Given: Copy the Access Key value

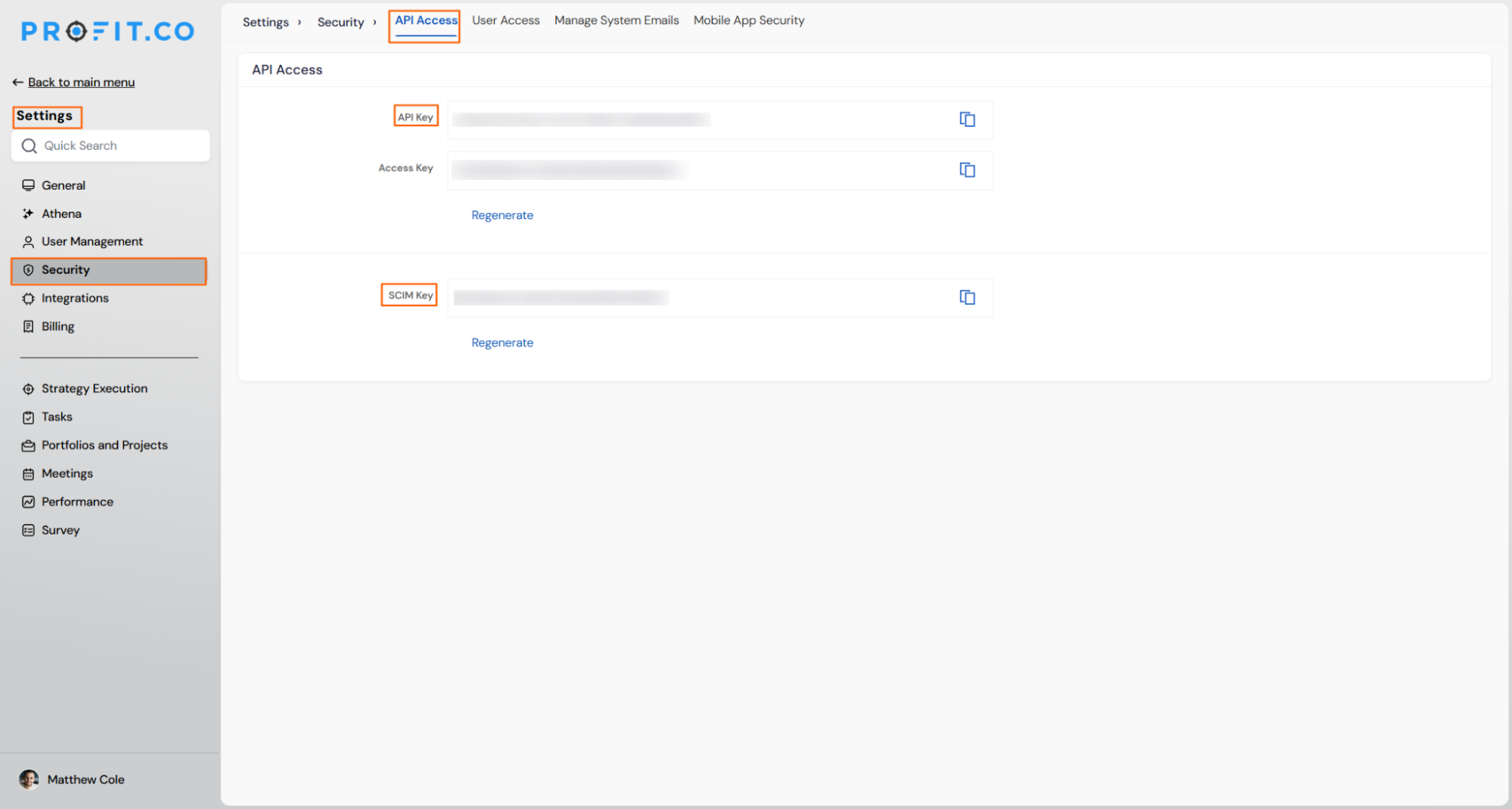Looking at the screenshot, I should coord(967,170).
